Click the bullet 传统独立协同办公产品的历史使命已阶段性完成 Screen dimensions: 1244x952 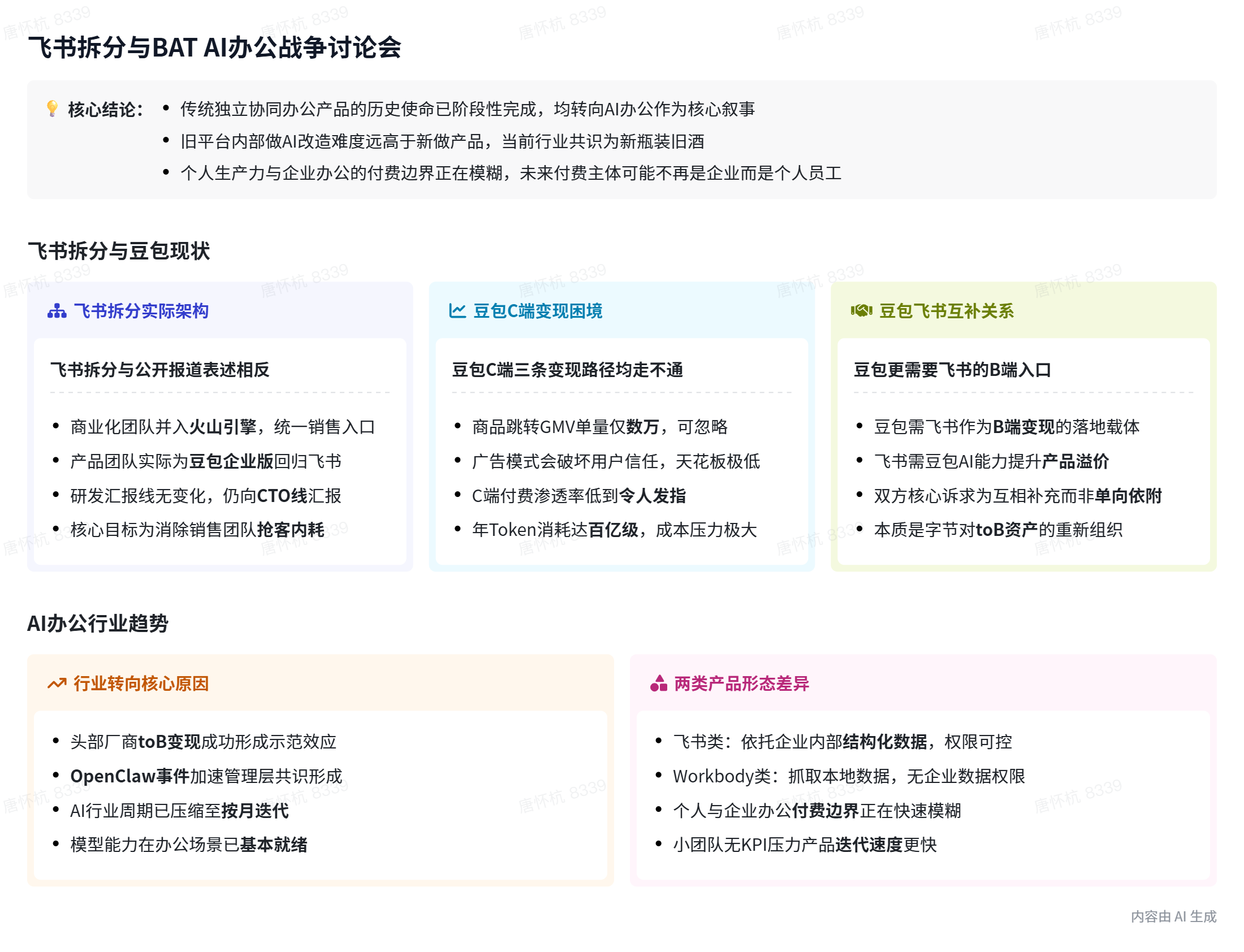(x=468, y=109)
